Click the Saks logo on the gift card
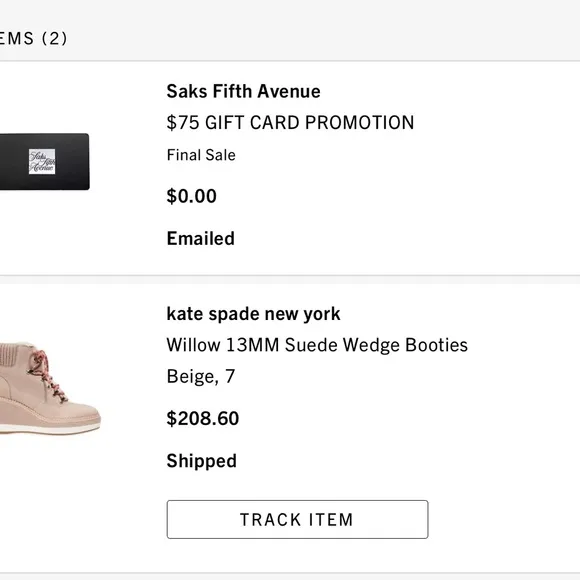 pos(42,162)
